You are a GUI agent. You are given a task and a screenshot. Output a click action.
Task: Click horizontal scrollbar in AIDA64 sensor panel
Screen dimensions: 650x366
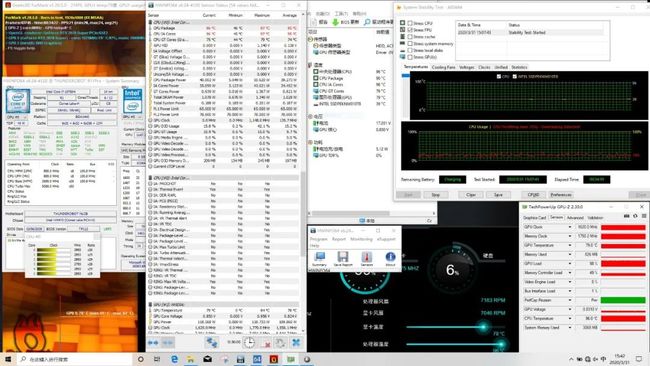pos(351,213)
